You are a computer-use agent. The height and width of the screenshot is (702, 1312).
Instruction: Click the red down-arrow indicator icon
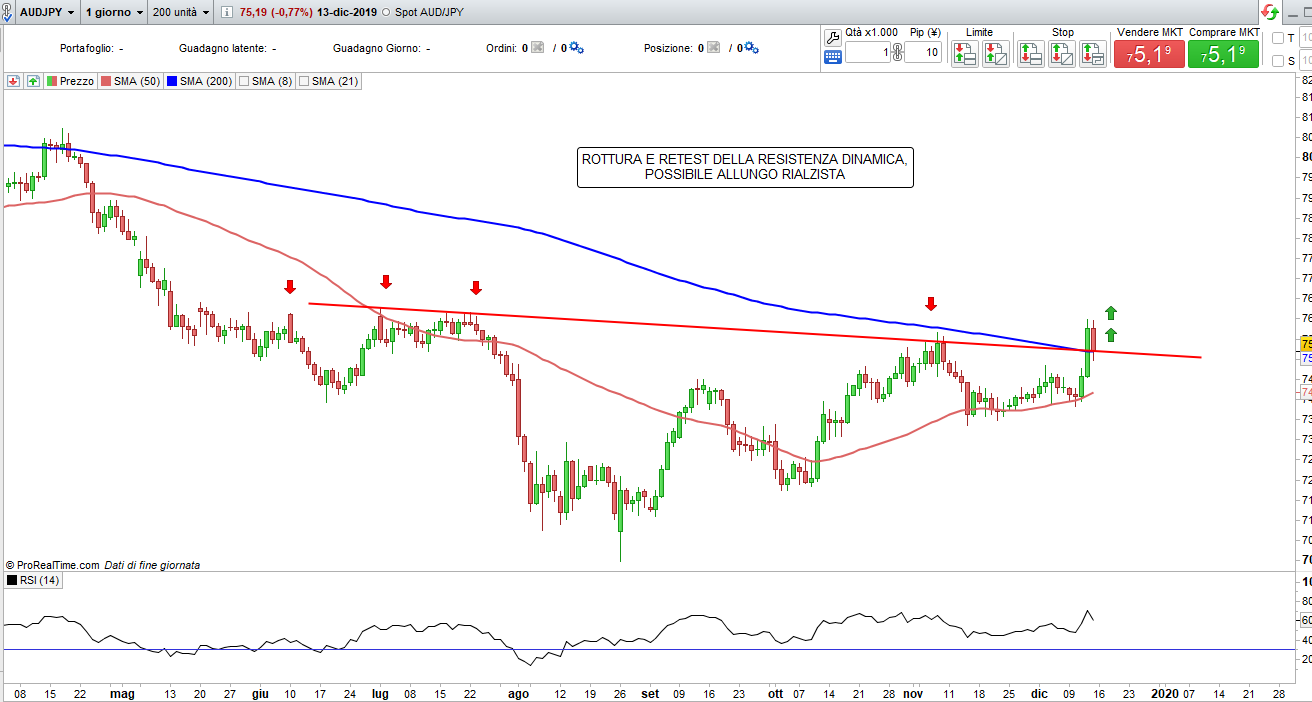14,81
